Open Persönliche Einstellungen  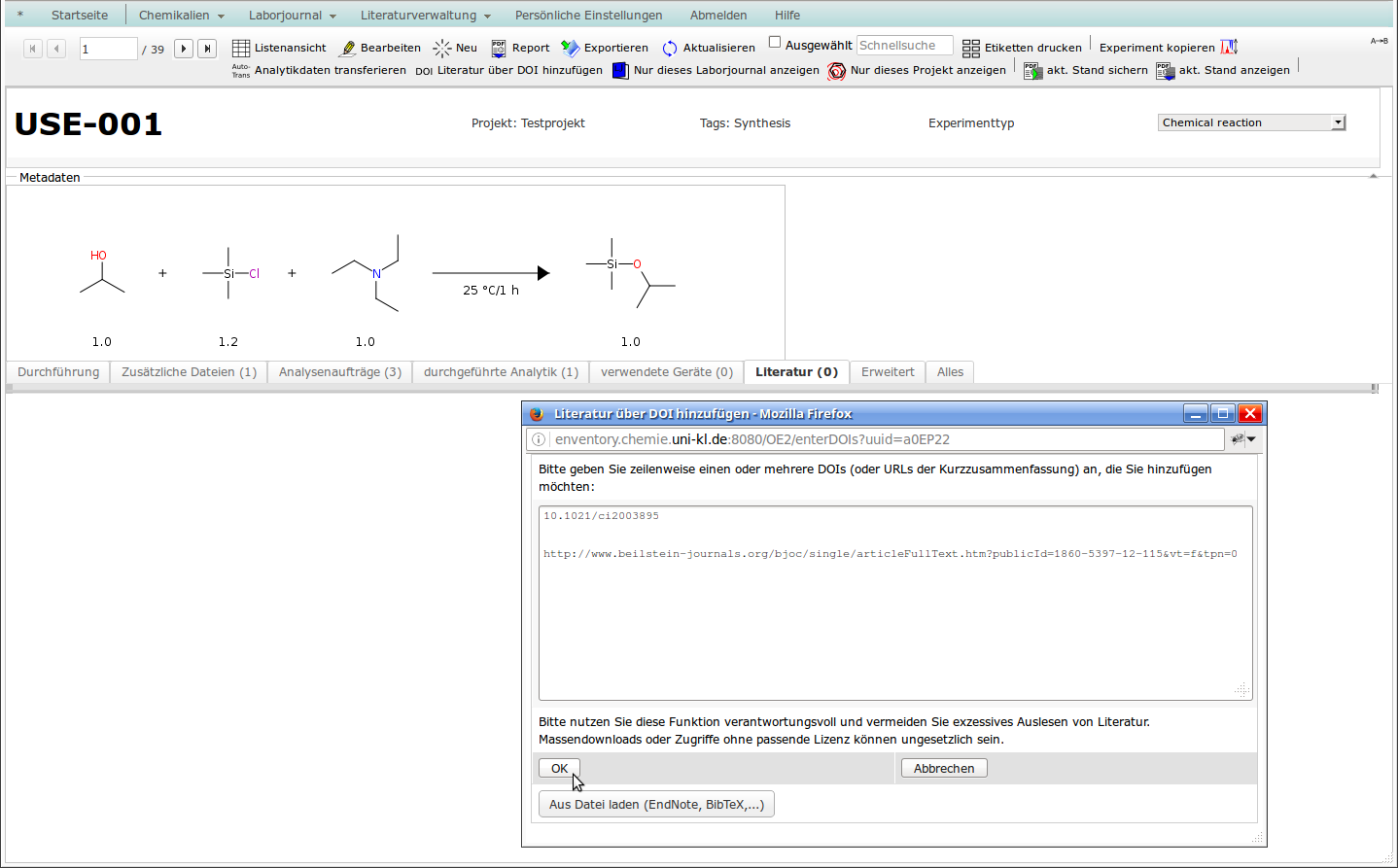tap(589, 16)
